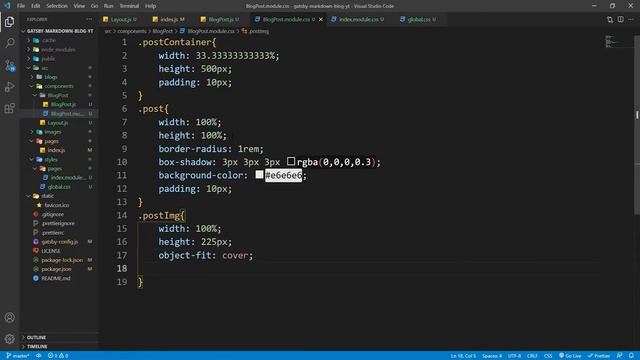The image size is (640, 360).
Task: Click the master branch indicator in status bar
Action: [18, 356]
